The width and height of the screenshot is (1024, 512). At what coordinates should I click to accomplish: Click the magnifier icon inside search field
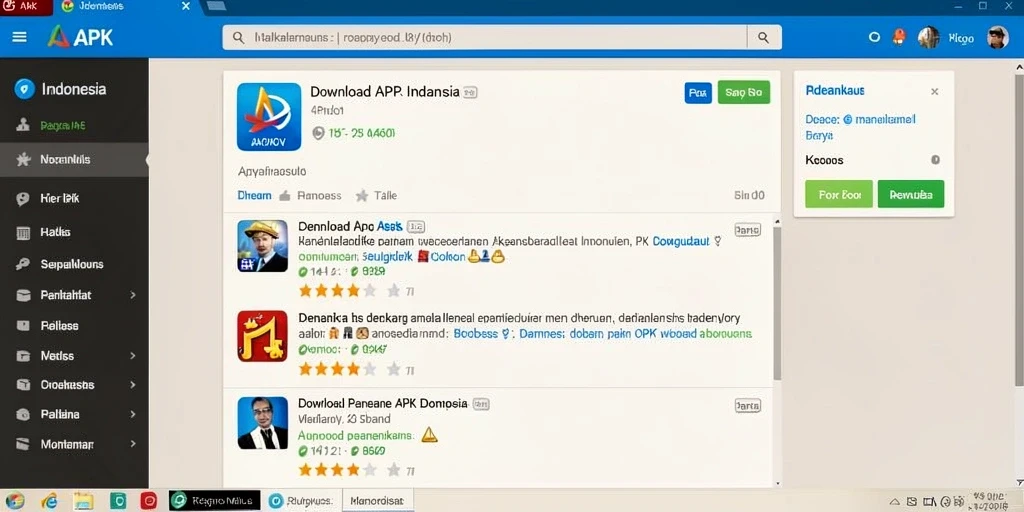(239, 38)
